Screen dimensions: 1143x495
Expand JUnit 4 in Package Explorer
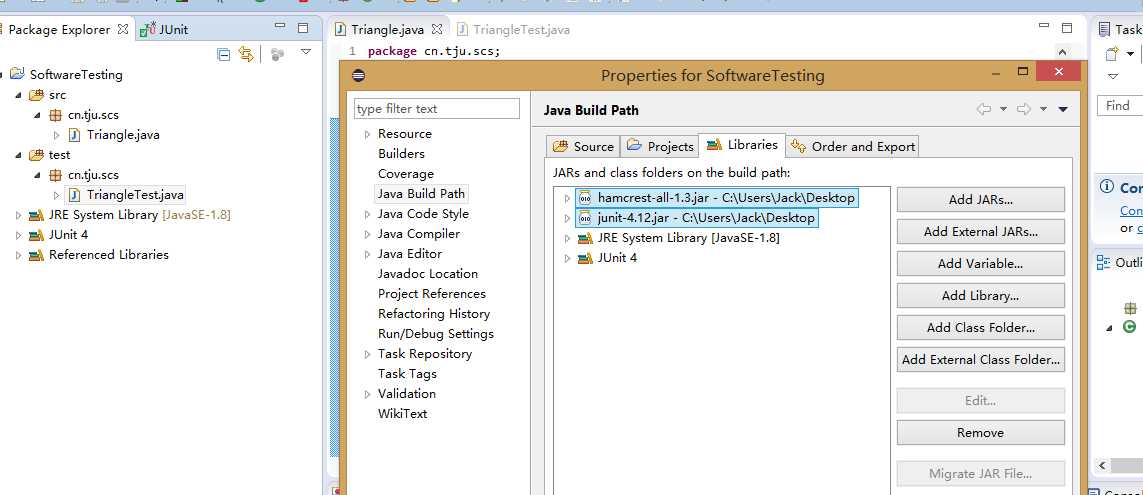18,235
